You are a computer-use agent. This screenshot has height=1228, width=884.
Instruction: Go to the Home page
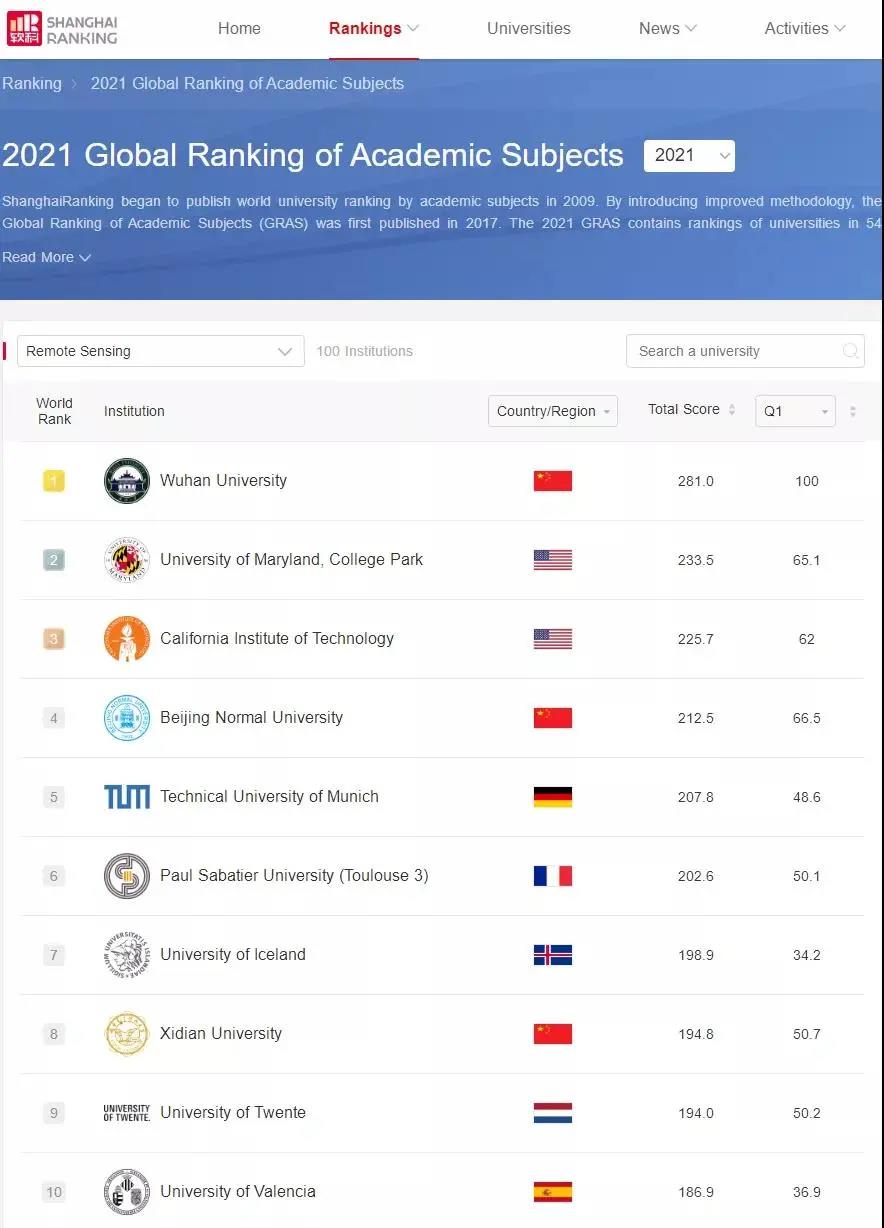click(239, 28)
